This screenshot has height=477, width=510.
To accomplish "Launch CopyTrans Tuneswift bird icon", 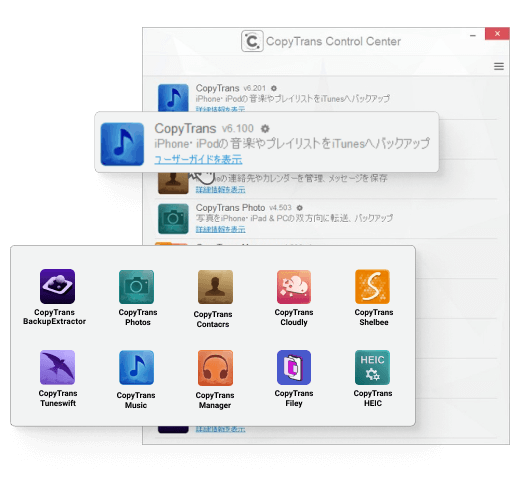I will [x=57, y=367].
